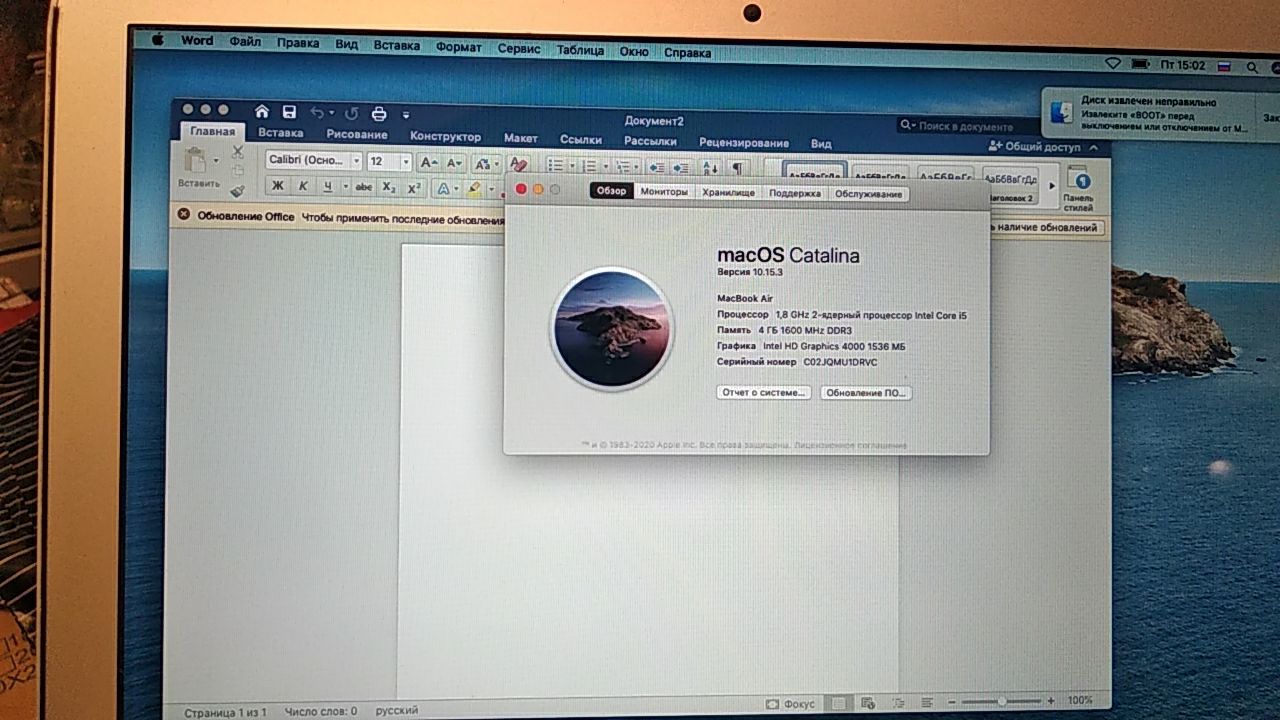Toggle bold (Ж) formatting

[277, 186]
